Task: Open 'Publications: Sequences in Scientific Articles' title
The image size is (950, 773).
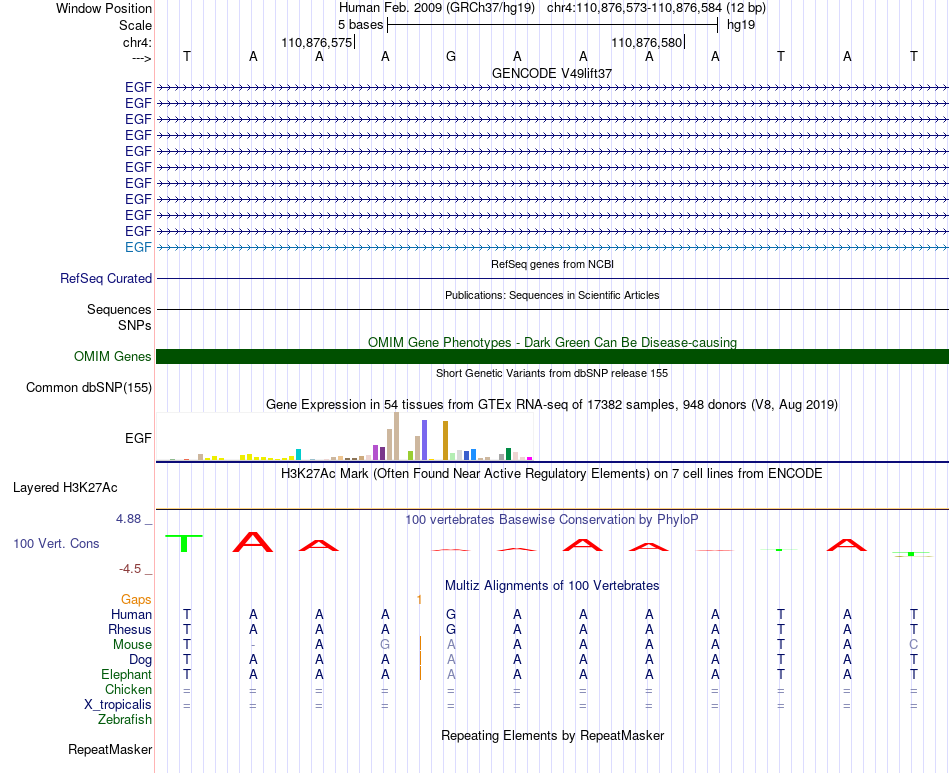Action: 552,295
